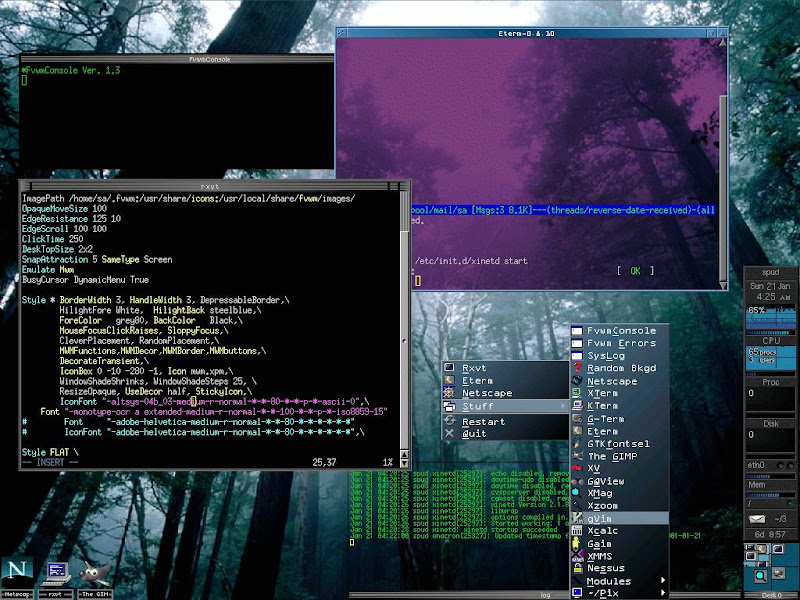This screenshot has width=800, height=600.
Task: Click the "ClickTime 250" line in rxvt
Action: coord(53,239)
